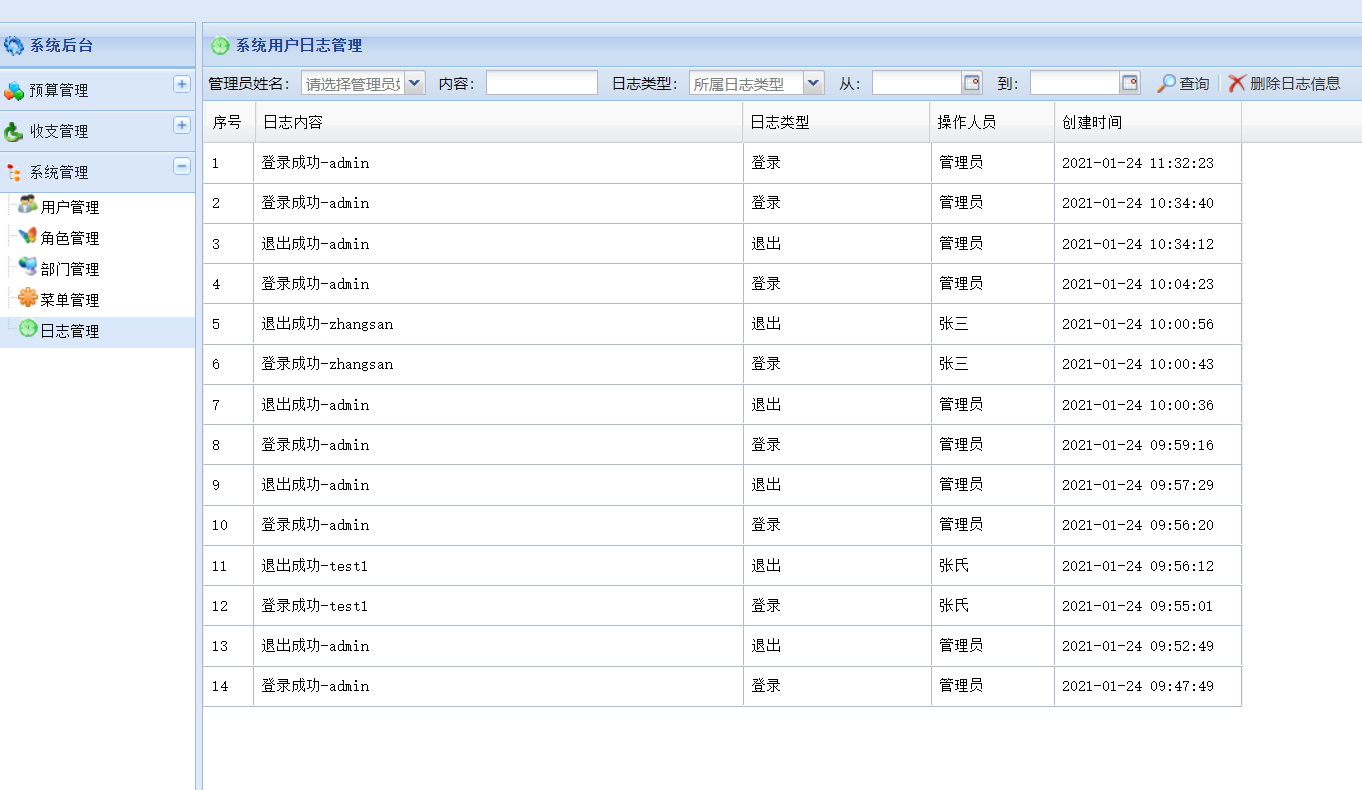Select row with time 10:34:40
The image size is (1362, 790).
click(722, 203)
